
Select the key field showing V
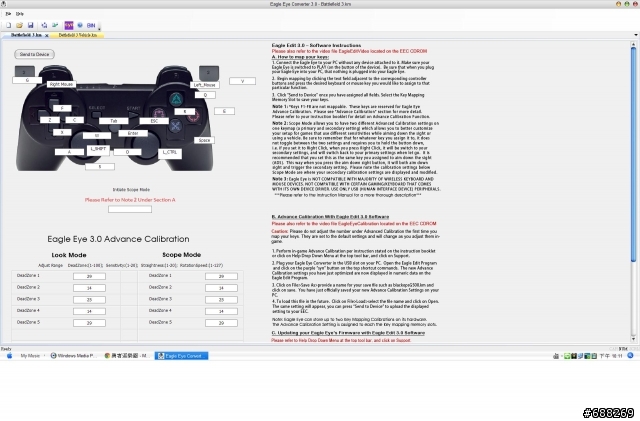tap(242, 81)
